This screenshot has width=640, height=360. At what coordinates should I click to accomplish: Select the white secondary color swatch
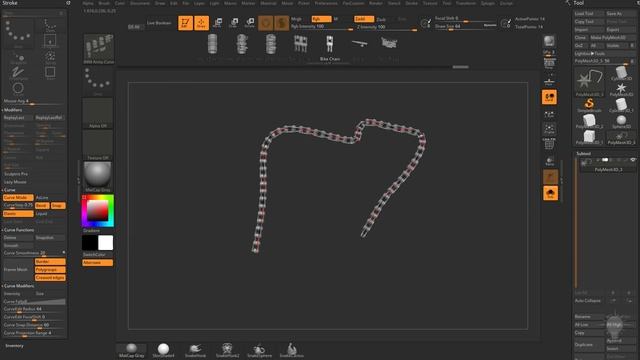click(106, 242)
